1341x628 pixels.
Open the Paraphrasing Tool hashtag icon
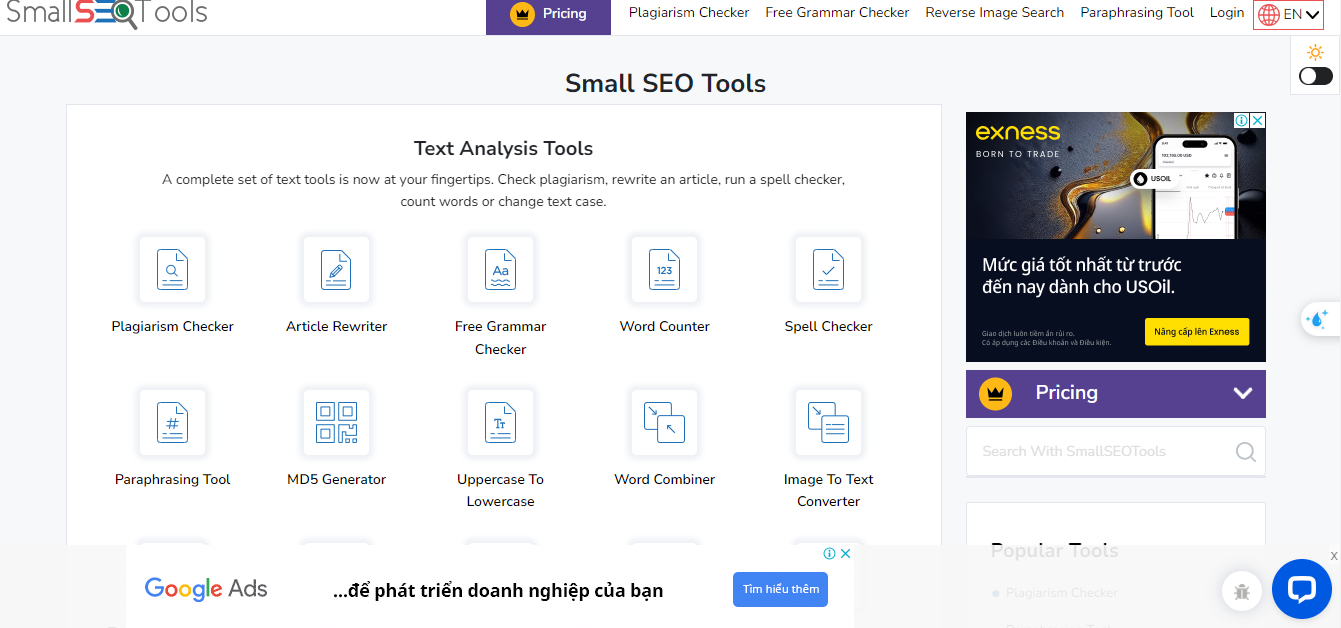pos(172,422)
